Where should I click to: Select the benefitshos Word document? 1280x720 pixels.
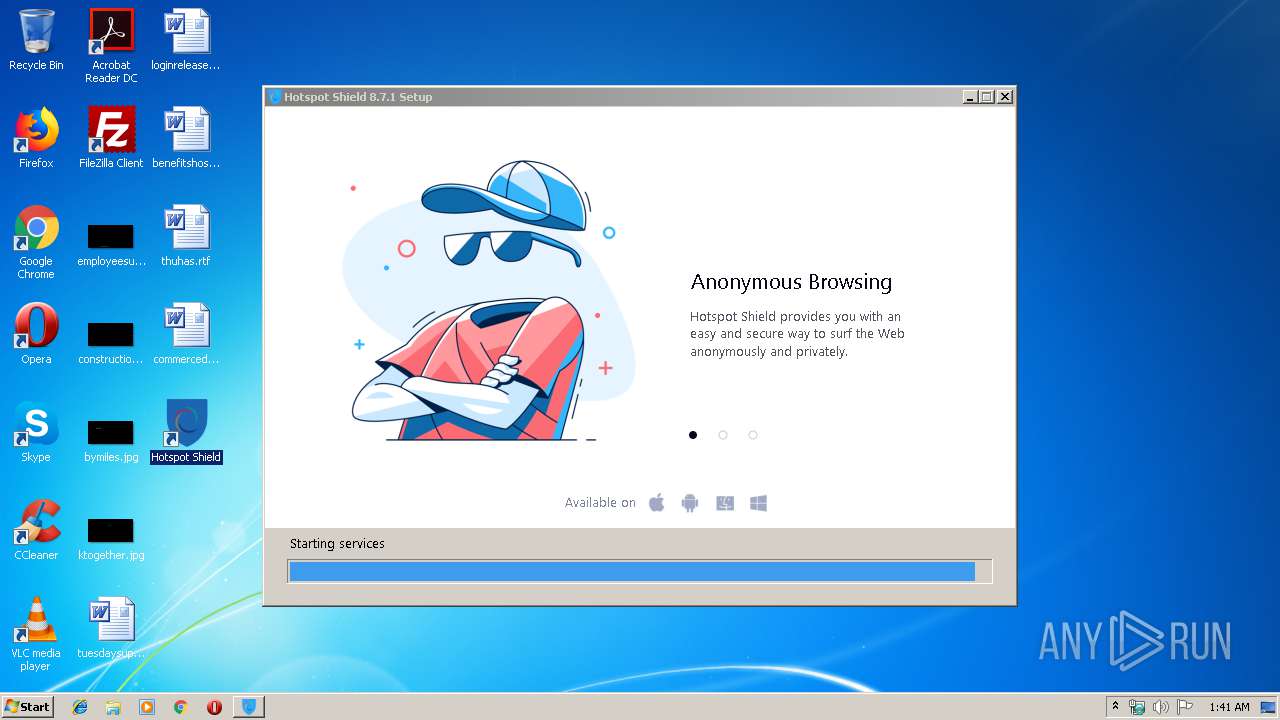pyautogui.click(x=186, y=138)
